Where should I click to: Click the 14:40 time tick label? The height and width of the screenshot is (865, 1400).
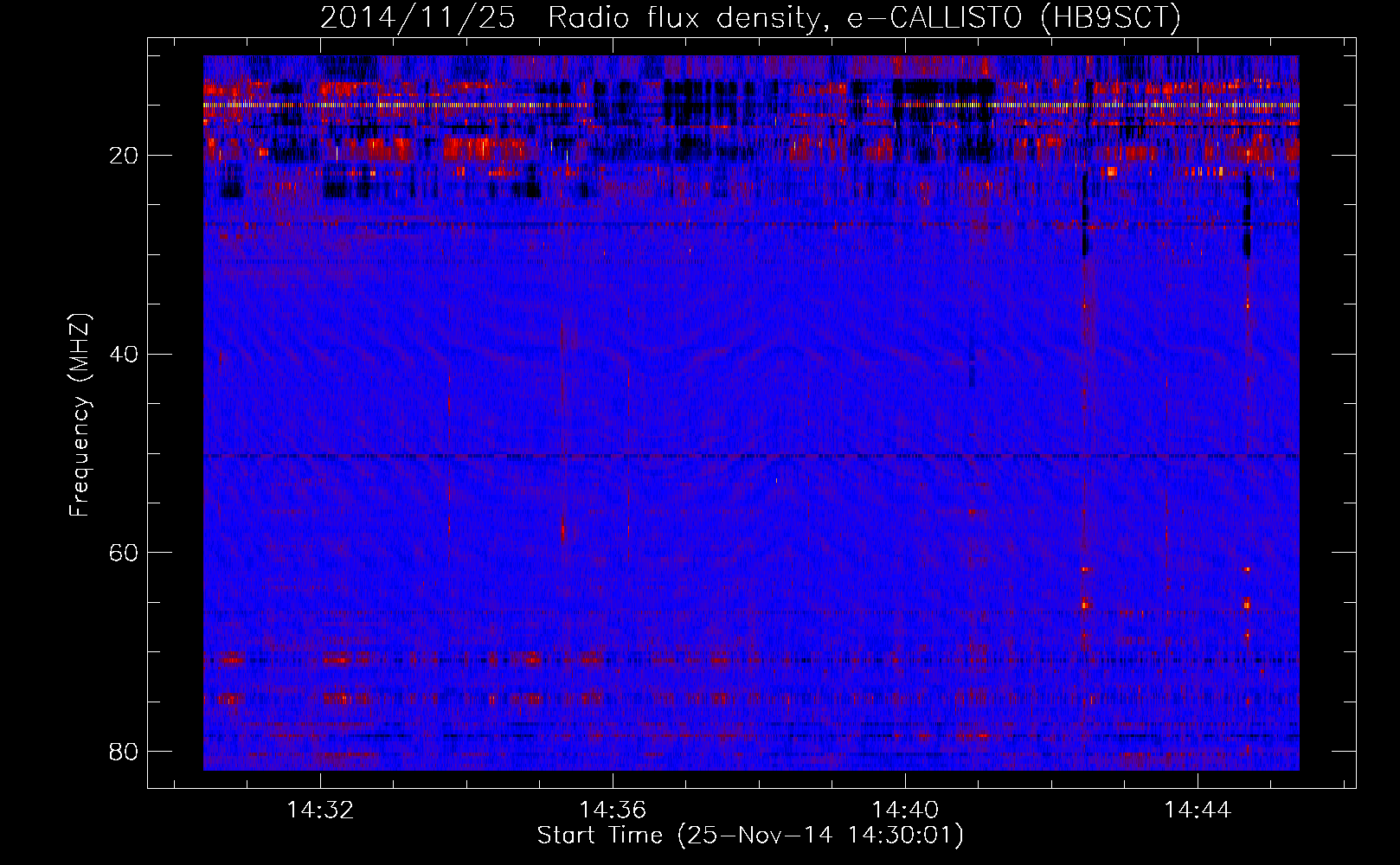click(905, 811)
